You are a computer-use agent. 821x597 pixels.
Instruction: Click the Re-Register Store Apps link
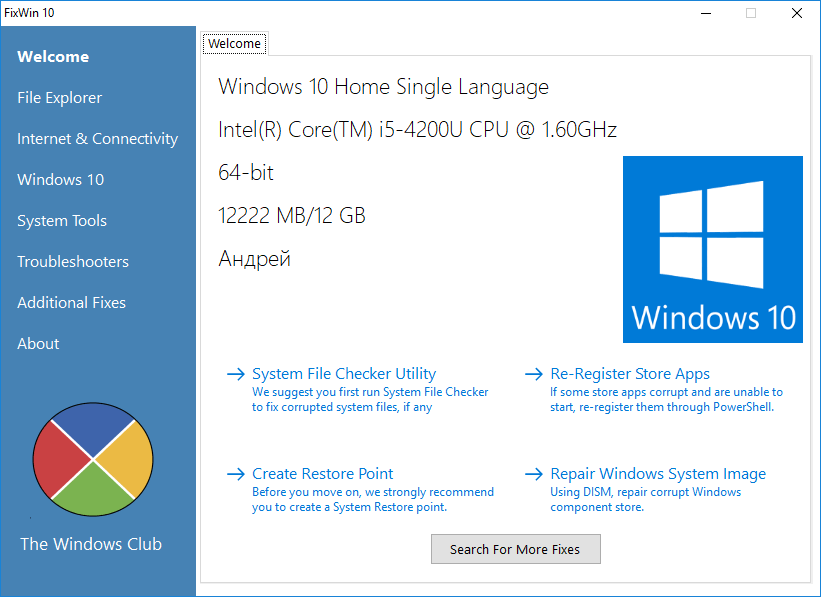coord(630,374)
